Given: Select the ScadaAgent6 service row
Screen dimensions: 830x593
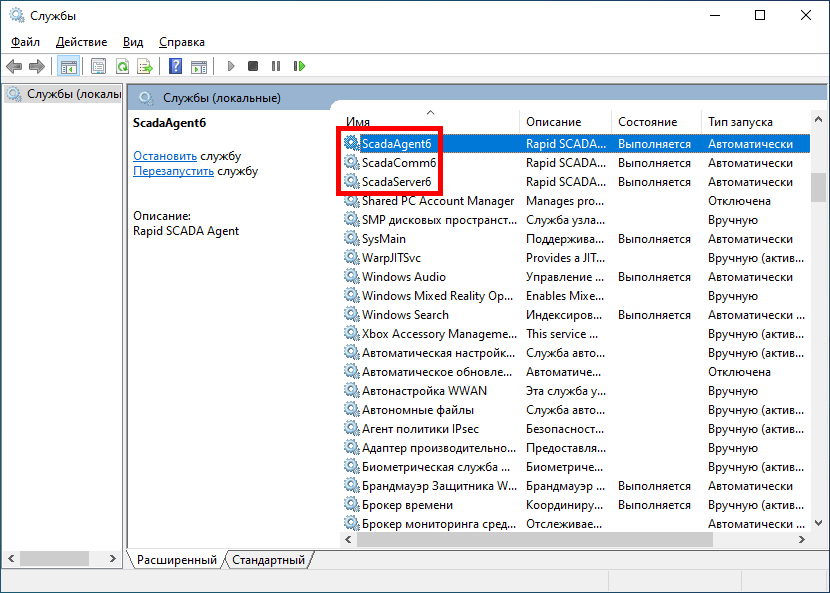Looking at the screenshot, I should (x=576, y=143).
